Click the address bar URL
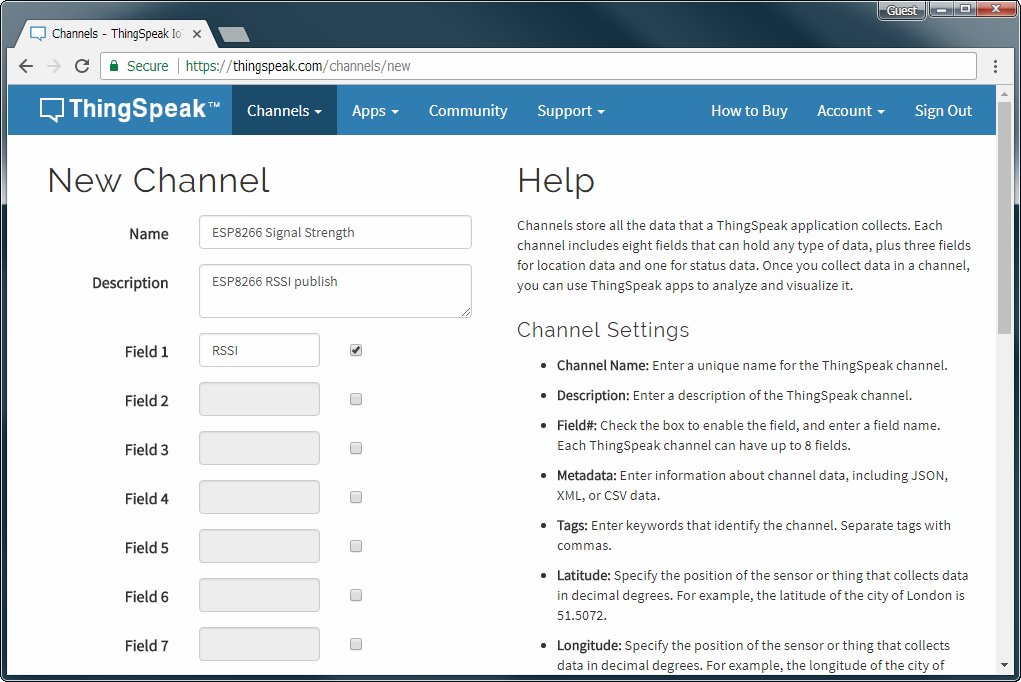 click(298, 66)
